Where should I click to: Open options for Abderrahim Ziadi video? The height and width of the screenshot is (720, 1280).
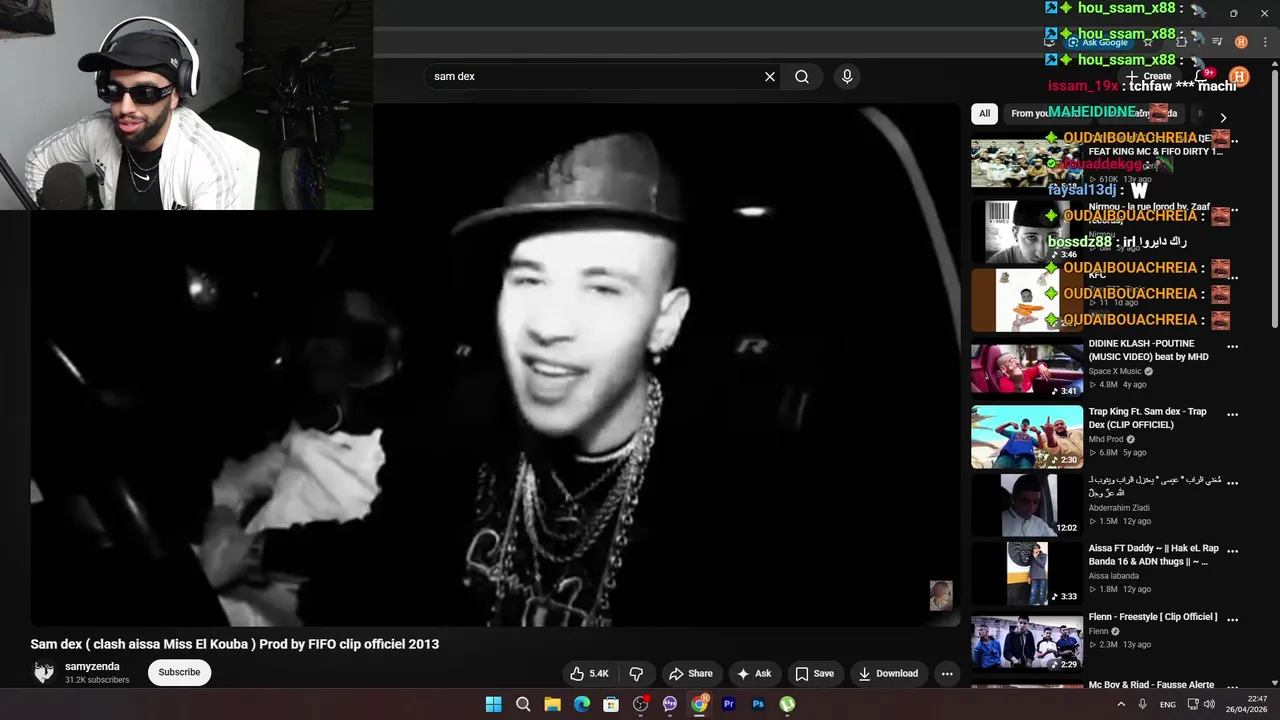1232,483
